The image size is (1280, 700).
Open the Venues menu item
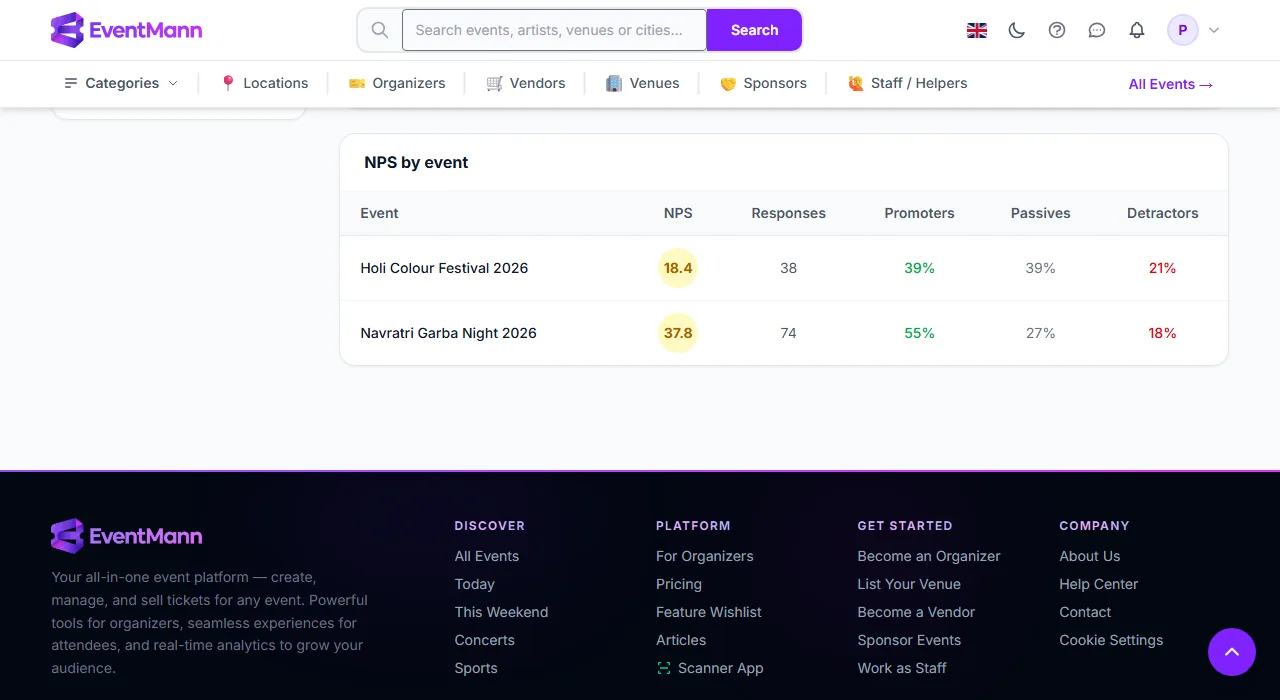pyautogui.click(x=642, y=83)
